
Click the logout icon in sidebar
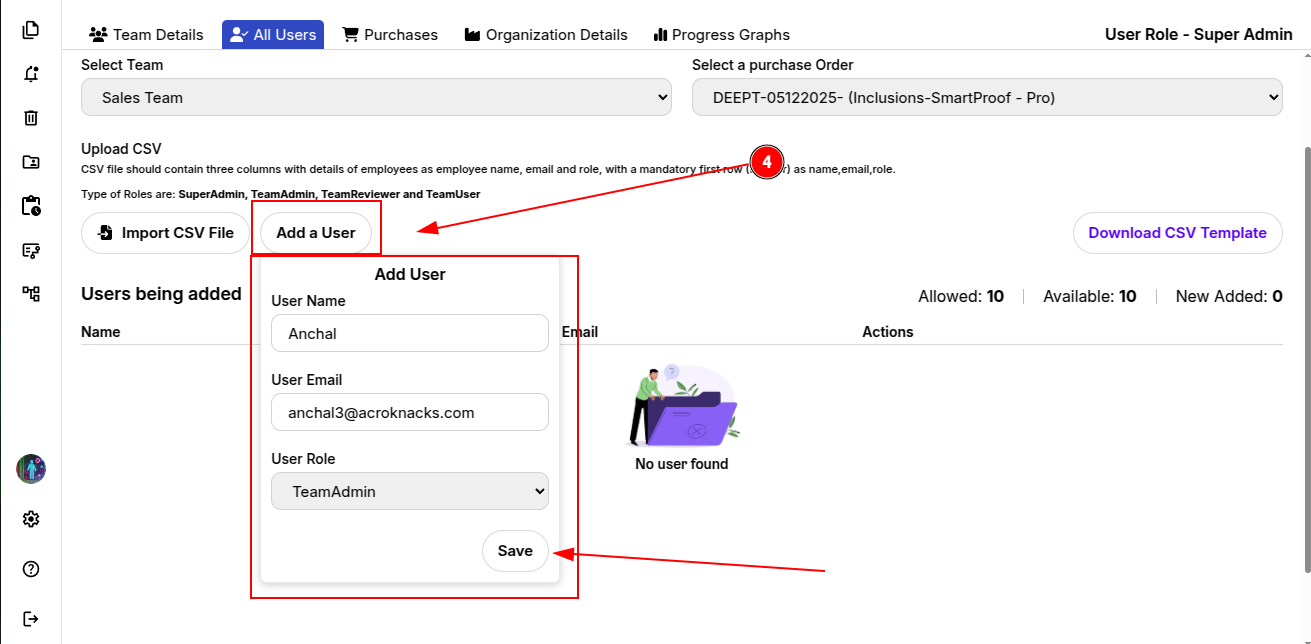[31, 619]
